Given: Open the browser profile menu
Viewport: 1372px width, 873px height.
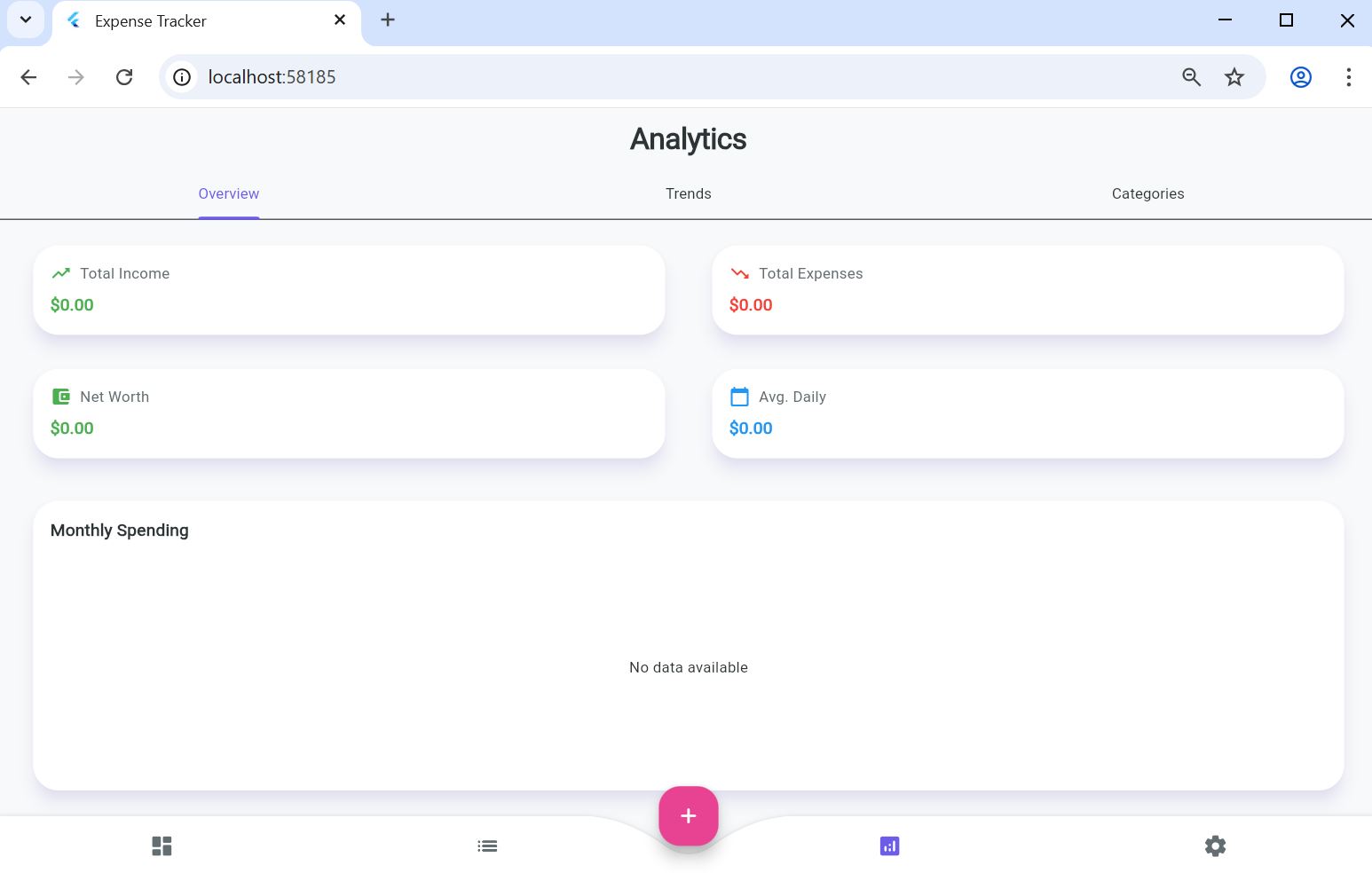Looking at the screenshot, I should (x=1300, y=77).
